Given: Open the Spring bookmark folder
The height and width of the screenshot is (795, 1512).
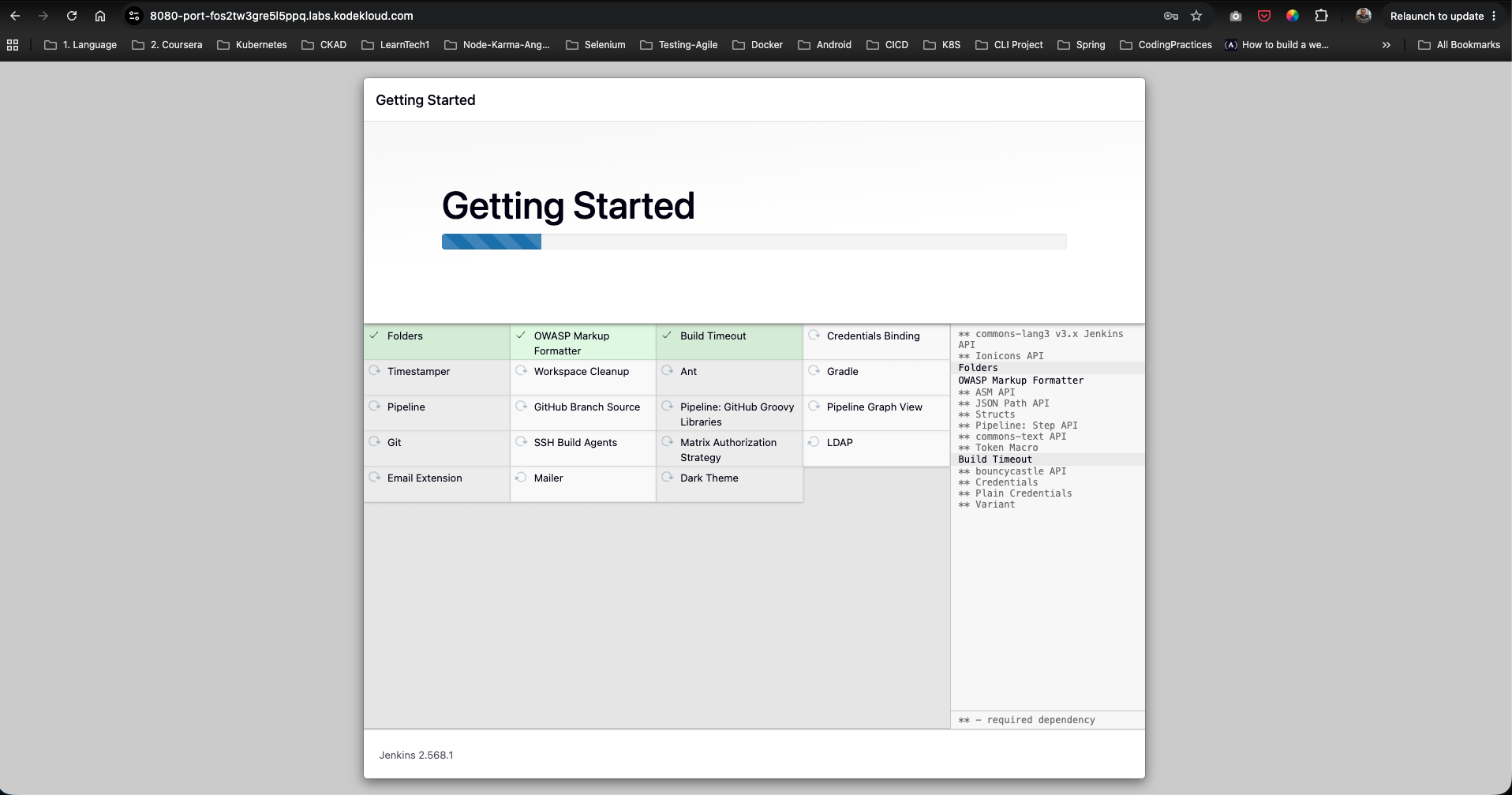Looking at the screenshot, I should pyautogui.click(x=1081, y=45).
